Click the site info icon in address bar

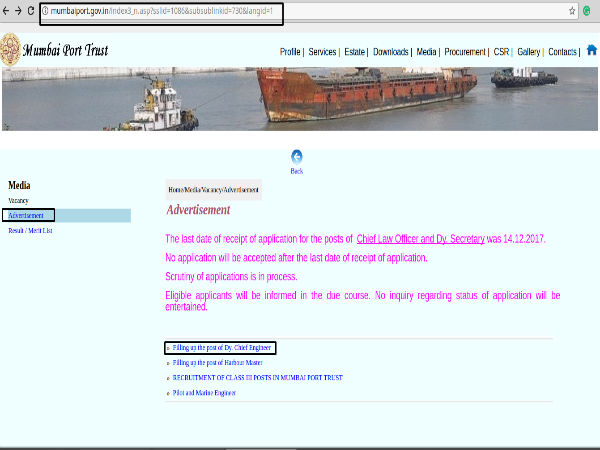[x=45, y=11]
